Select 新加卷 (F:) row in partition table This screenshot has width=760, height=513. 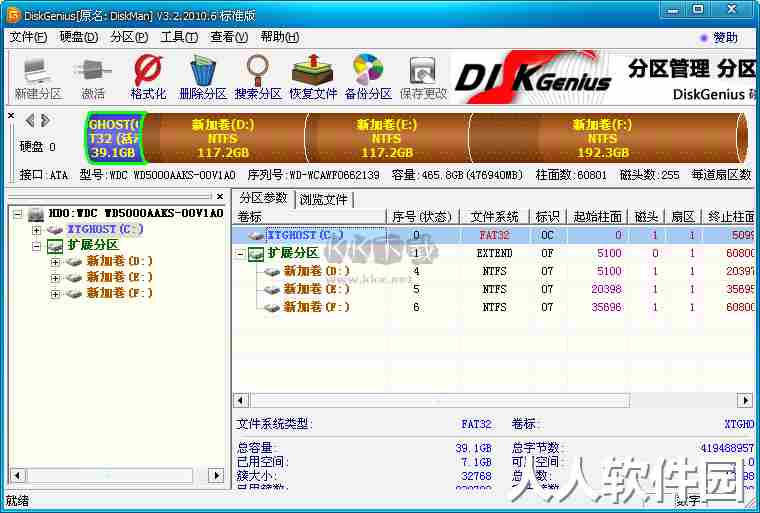(x=494, y=307)
